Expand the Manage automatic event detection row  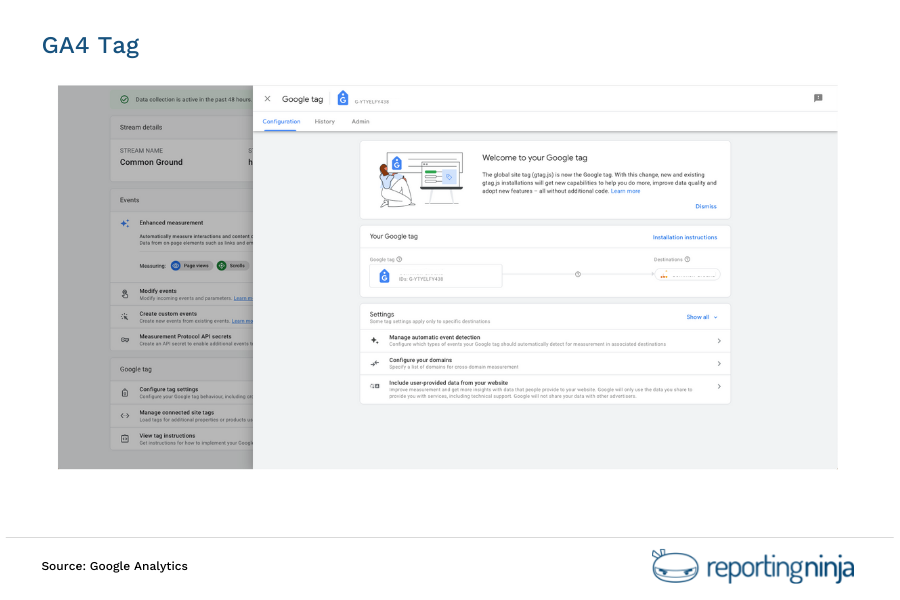(x=719, y=342)
